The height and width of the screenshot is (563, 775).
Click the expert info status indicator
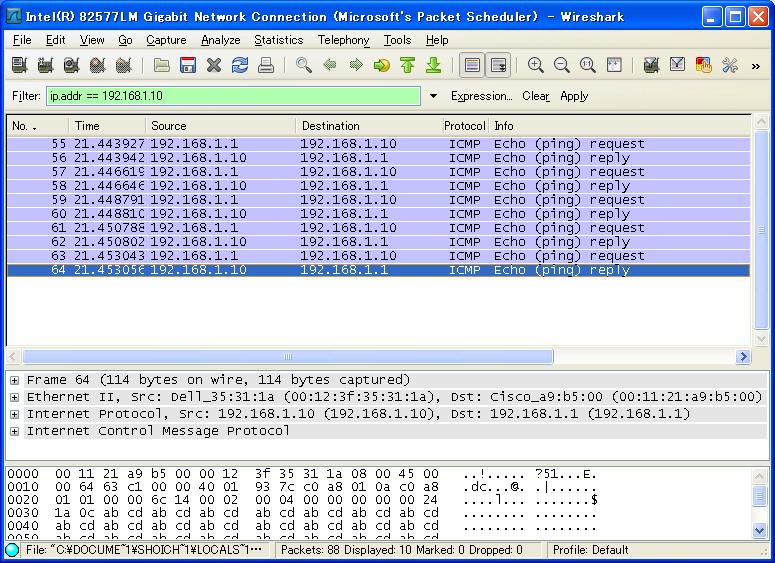pos(11,550)
